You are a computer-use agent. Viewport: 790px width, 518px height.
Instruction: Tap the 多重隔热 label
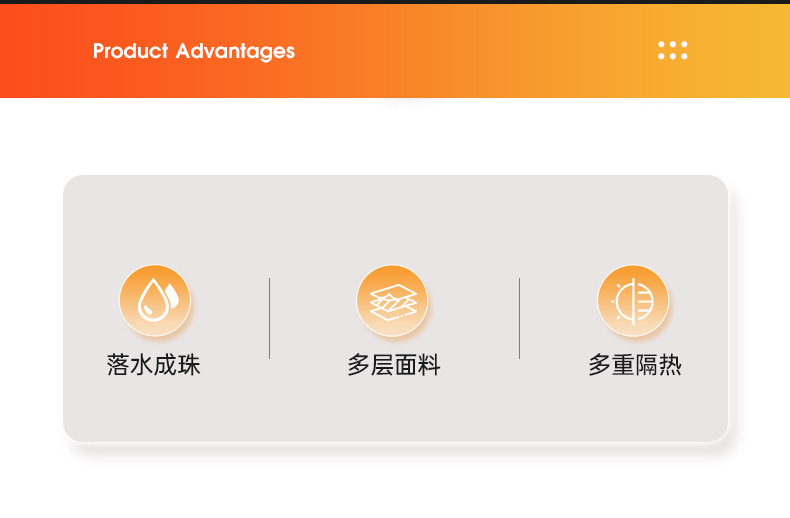click(635, 364)
